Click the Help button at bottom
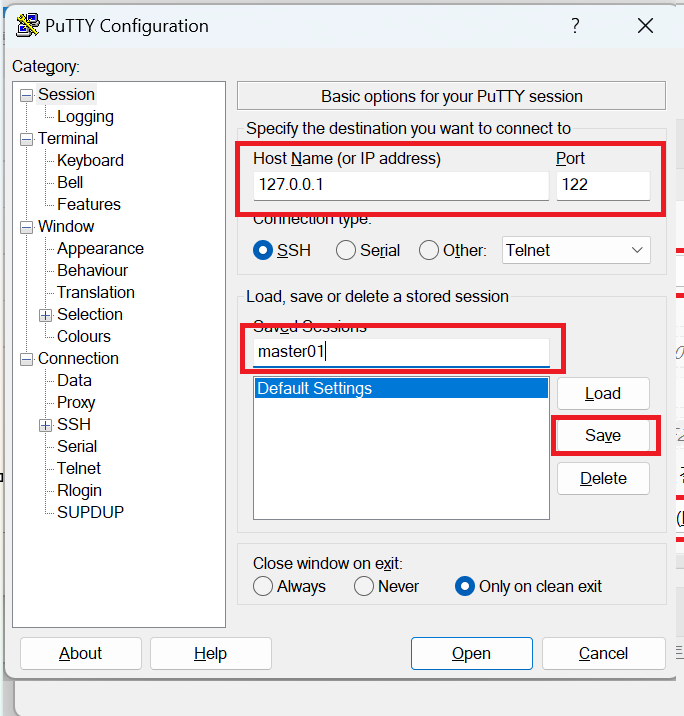Viewport: 684px width, 716px height. coord(210,653)
